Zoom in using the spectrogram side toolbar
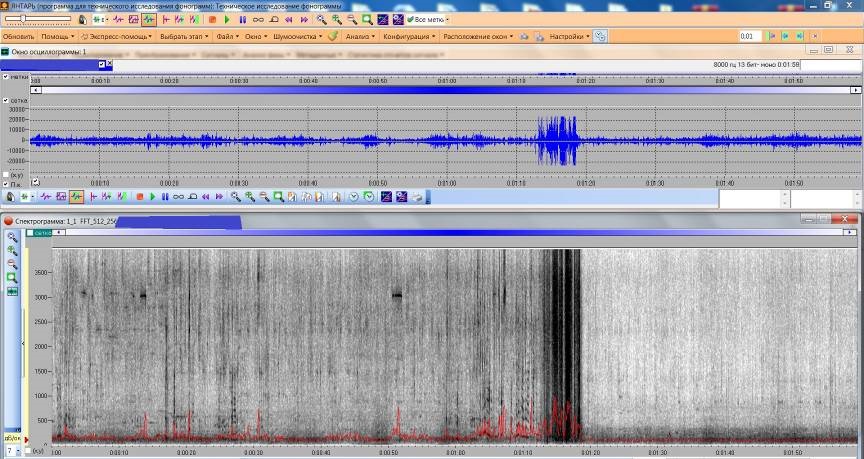This screenshot has height=459, width=864. point(12,251)
